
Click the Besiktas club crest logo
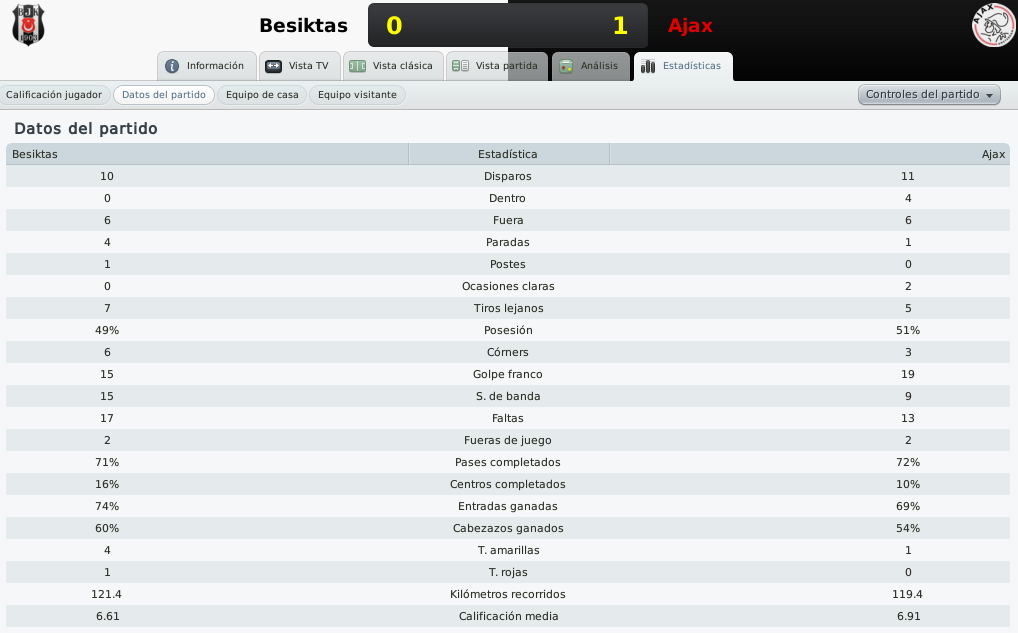point(28,25)
